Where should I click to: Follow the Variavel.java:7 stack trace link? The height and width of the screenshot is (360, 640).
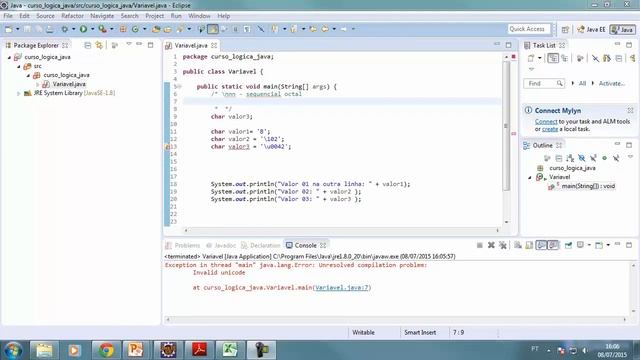(x=342, y=287)
